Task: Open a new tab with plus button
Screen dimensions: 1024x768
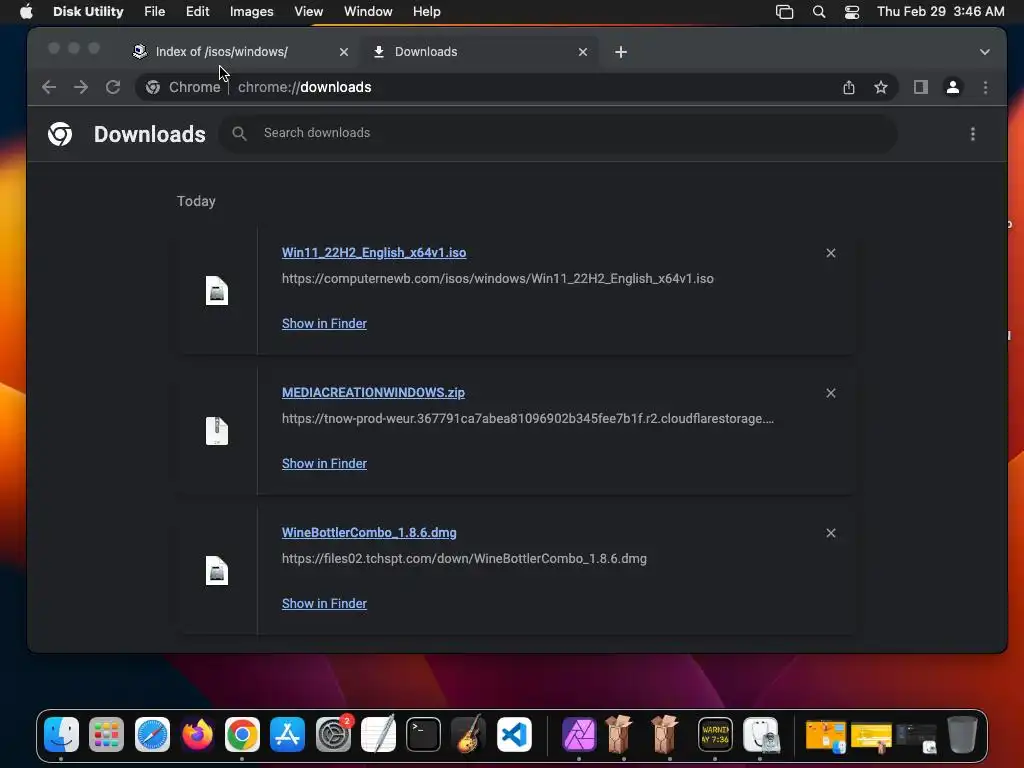Action: (621, 52)
